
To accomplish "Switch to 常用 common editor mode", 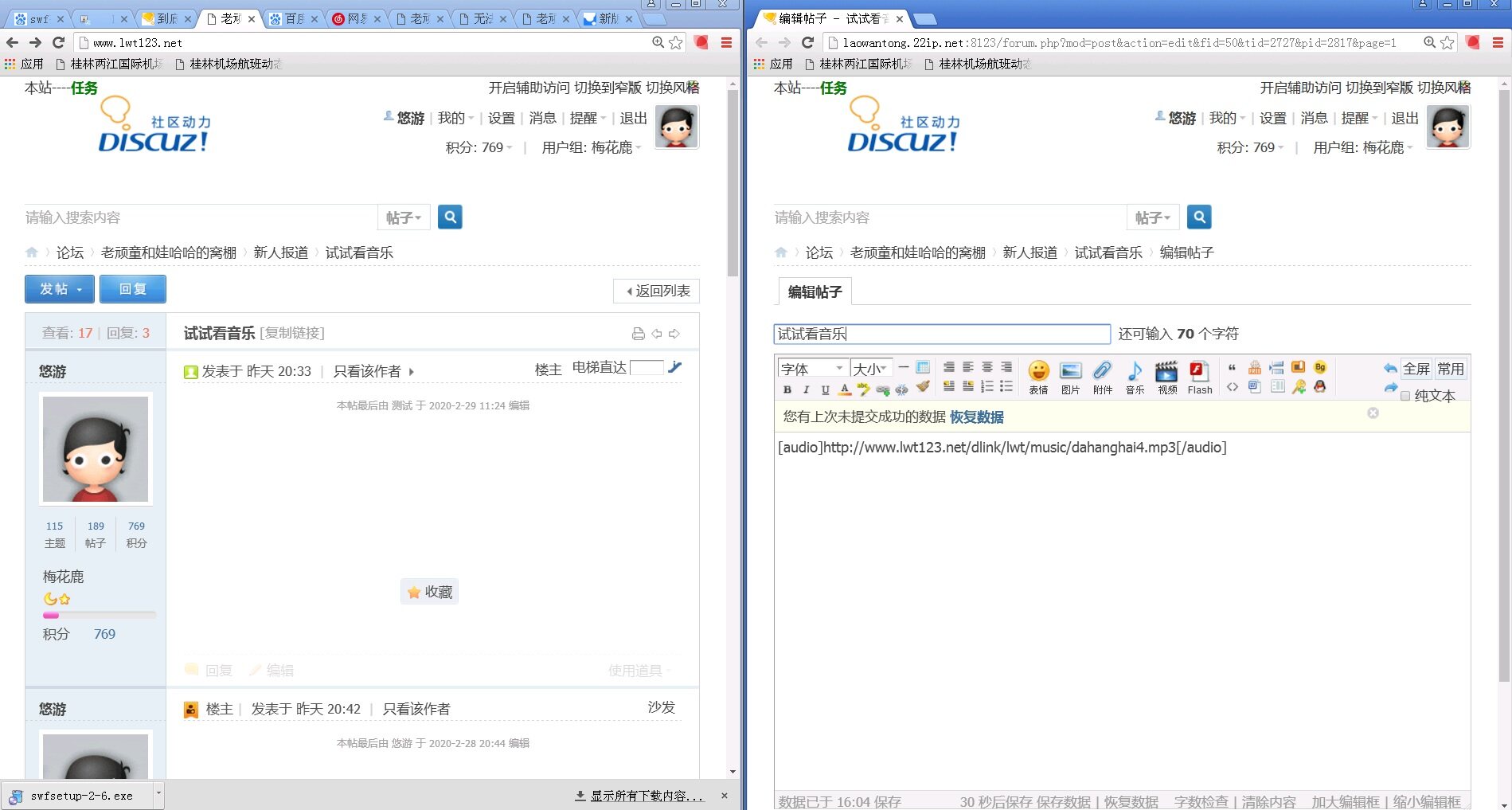I will [1451, 369].
